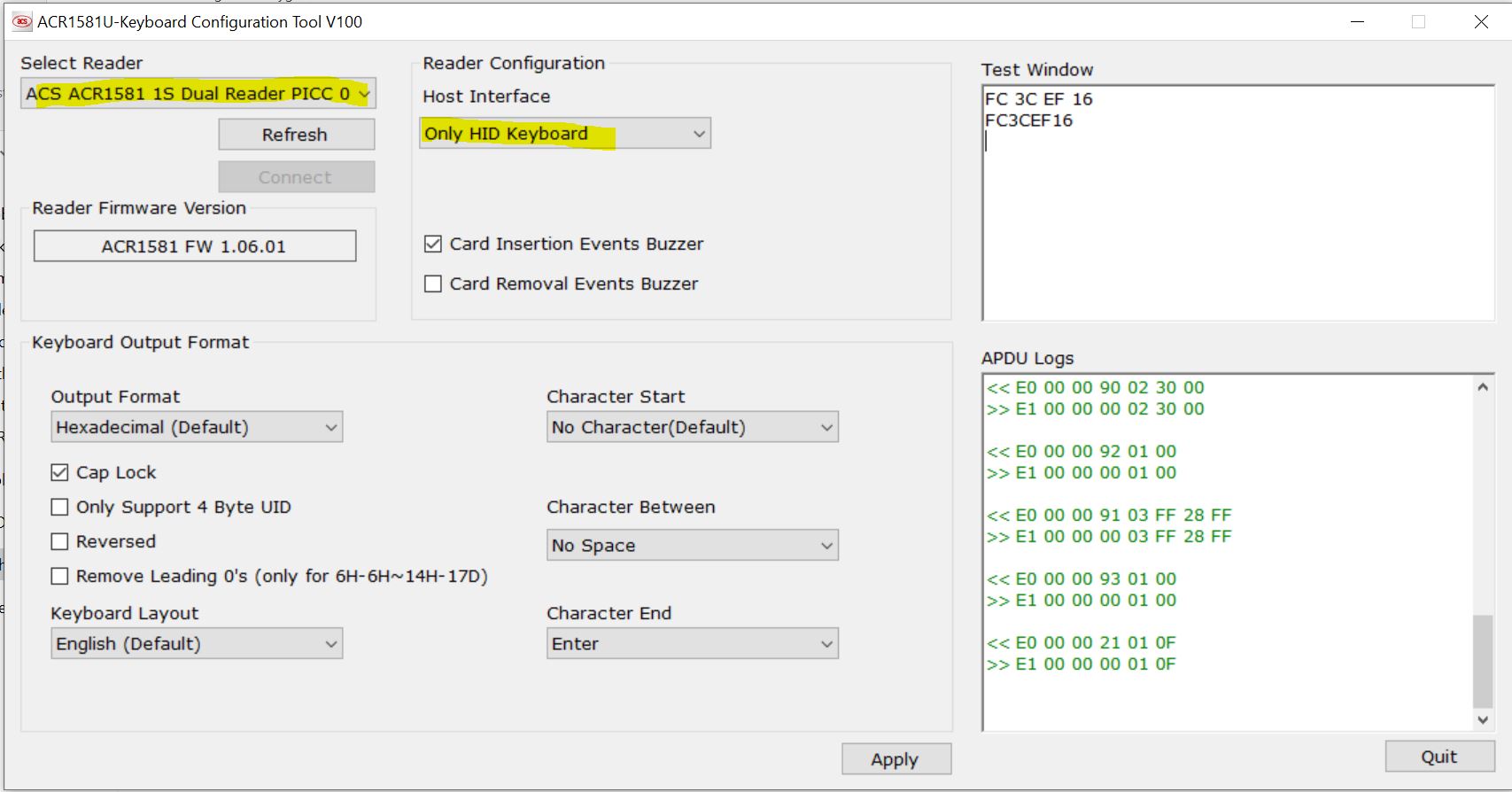
Task: Click the greyed Connect button
Action: (x=297, y=177)
